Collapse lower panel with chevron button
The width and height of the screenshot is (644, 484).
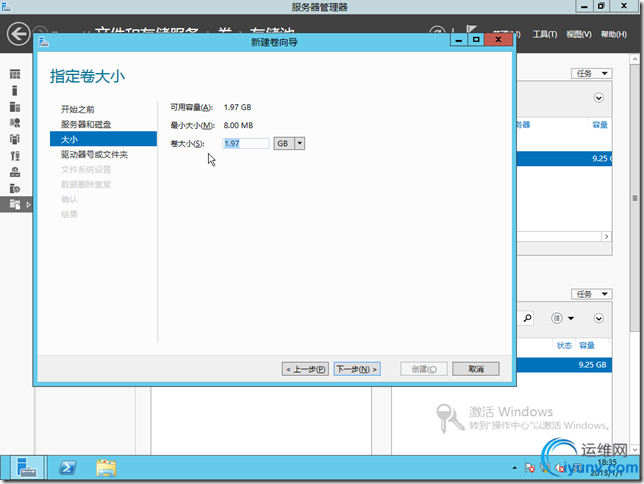(598, 318)
